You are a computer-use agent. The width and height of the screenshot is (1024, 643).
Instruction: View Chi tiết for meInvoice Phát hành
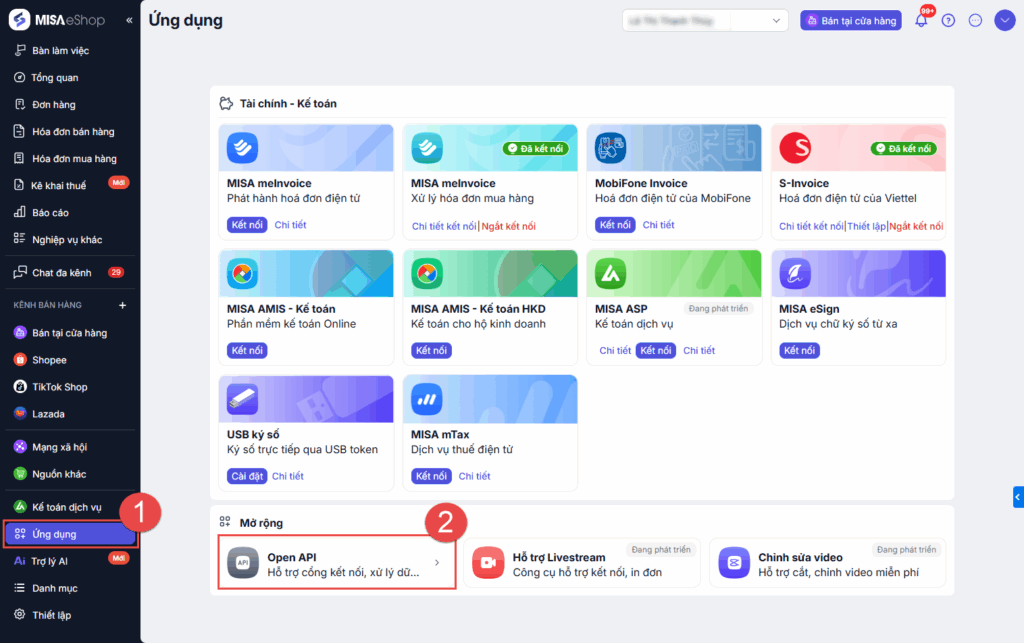290,225
